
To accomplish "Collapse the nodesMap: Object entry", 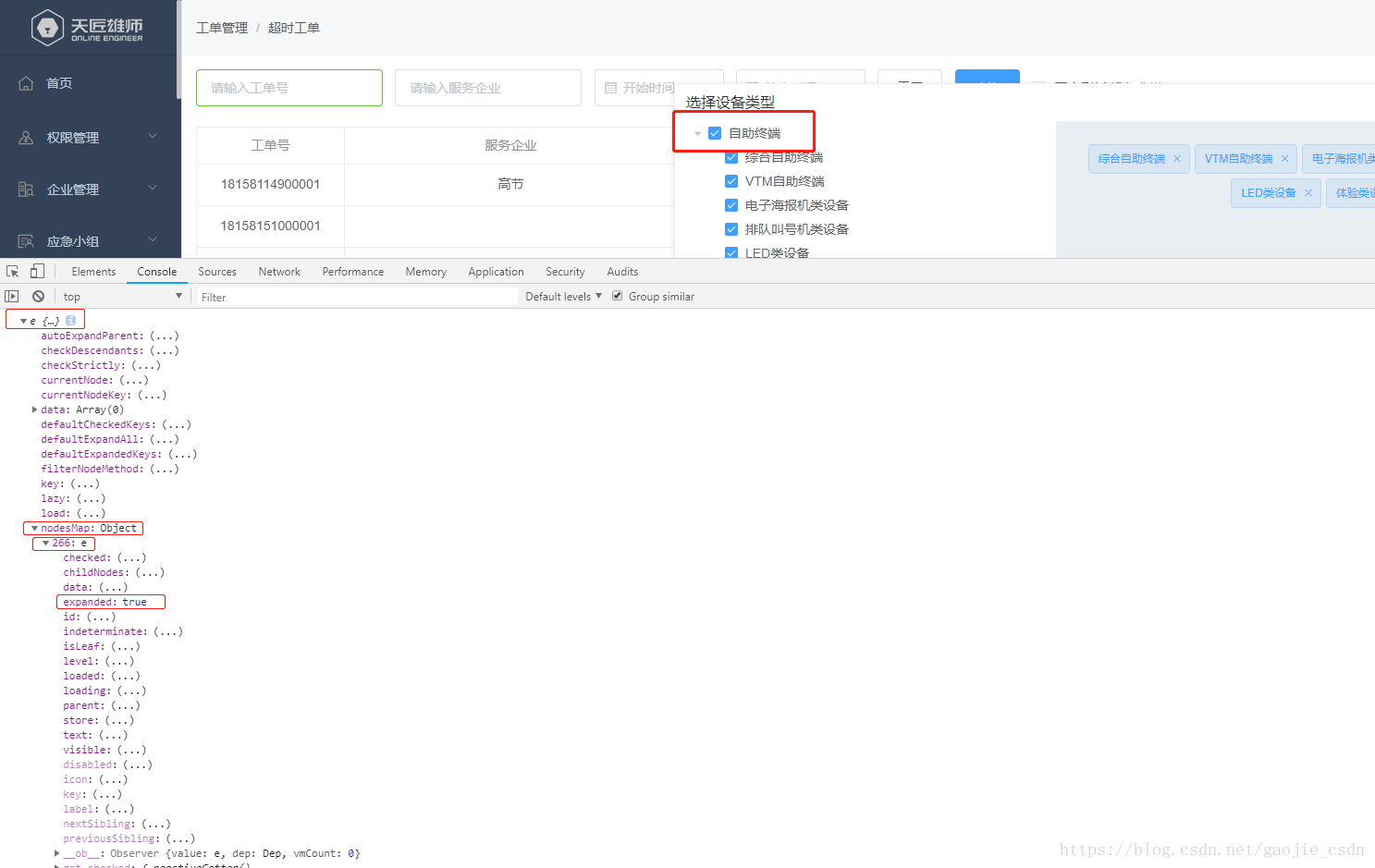I will click(x=35, y=528).
